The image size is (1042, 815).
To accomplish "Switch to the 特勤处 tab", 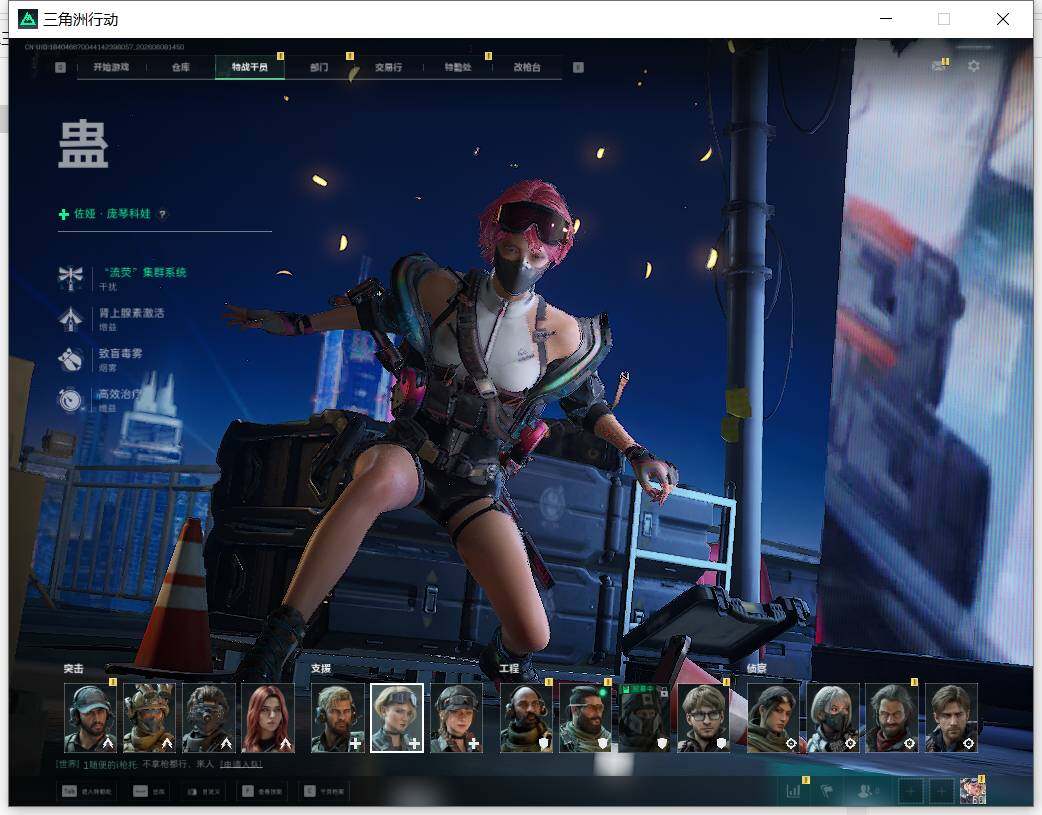I will tap(457, 67).
